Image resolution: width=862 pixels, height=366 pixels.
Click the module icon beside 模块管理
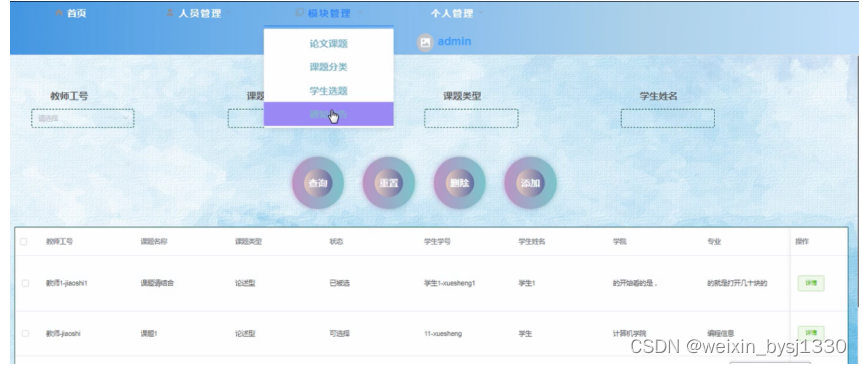[300, 13]
